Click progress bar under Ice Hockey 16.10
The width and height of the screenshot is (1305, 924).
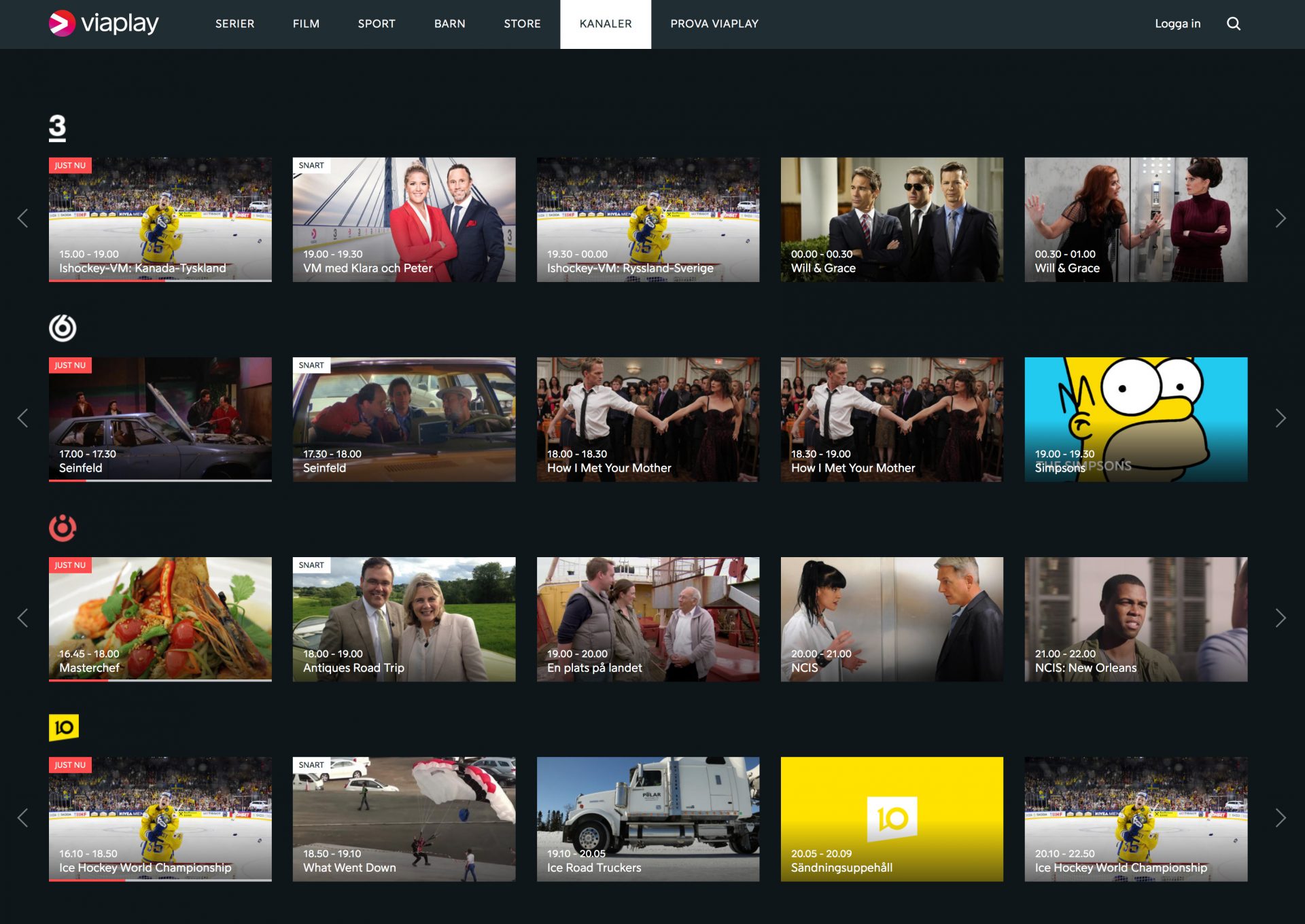pos(160,880)
